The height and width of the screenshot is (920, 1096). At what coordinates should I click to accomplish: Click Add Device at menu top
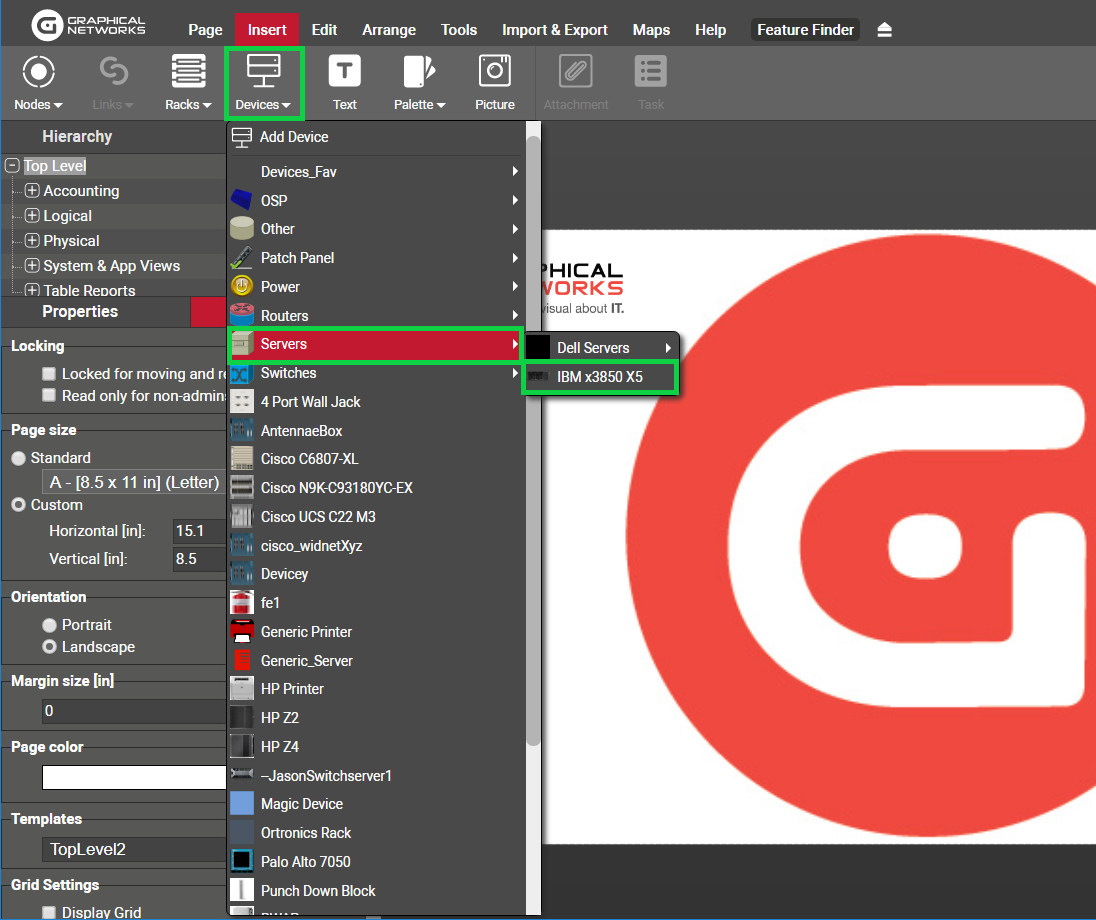click(293, 137)
